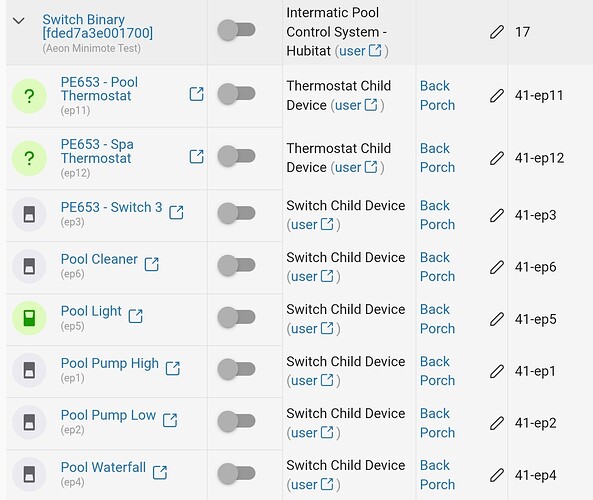Toggle the Switch Binary parent device switch
This screenshot has width=593, height=500.
(236, 30)
